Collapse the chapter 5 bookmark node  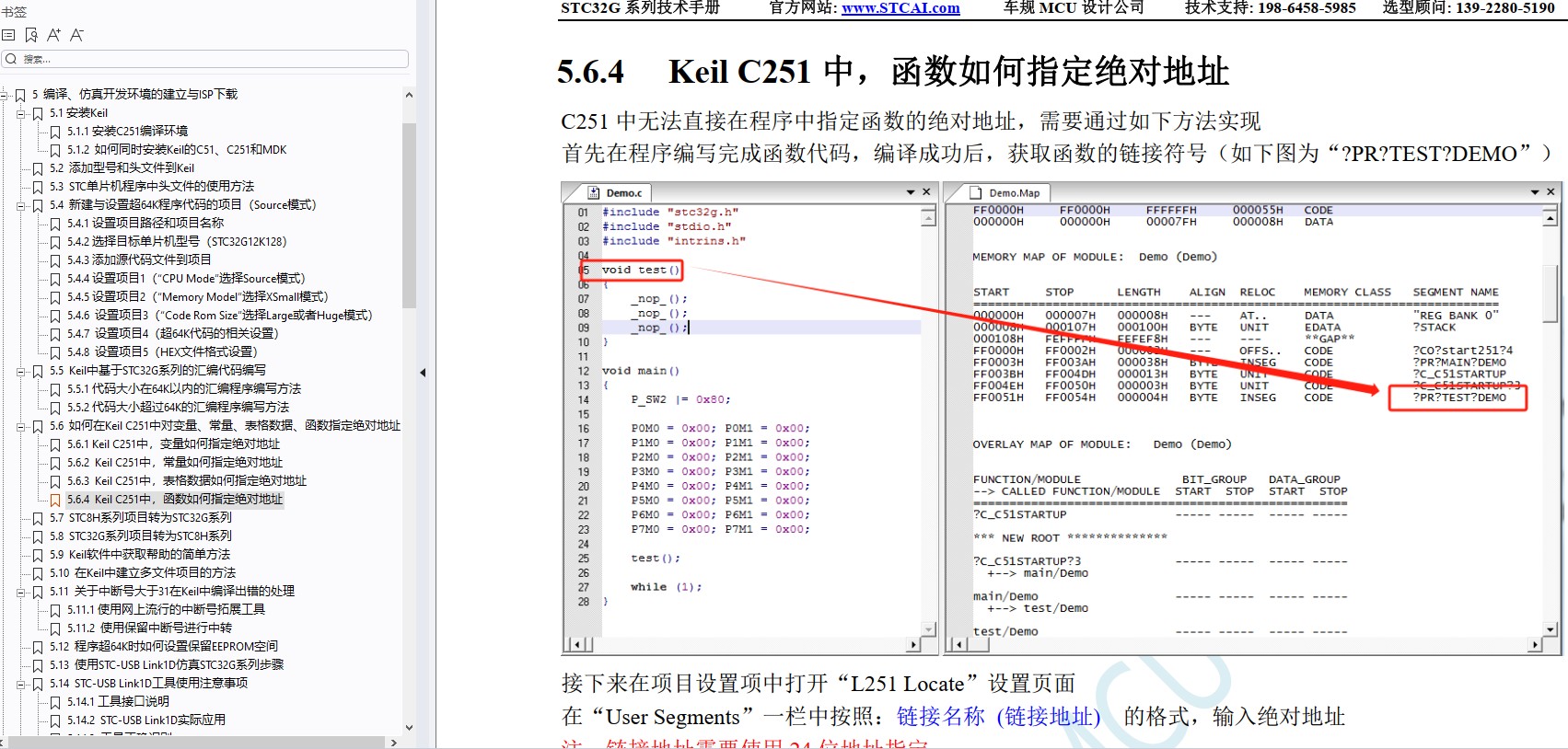pos(5,95)
